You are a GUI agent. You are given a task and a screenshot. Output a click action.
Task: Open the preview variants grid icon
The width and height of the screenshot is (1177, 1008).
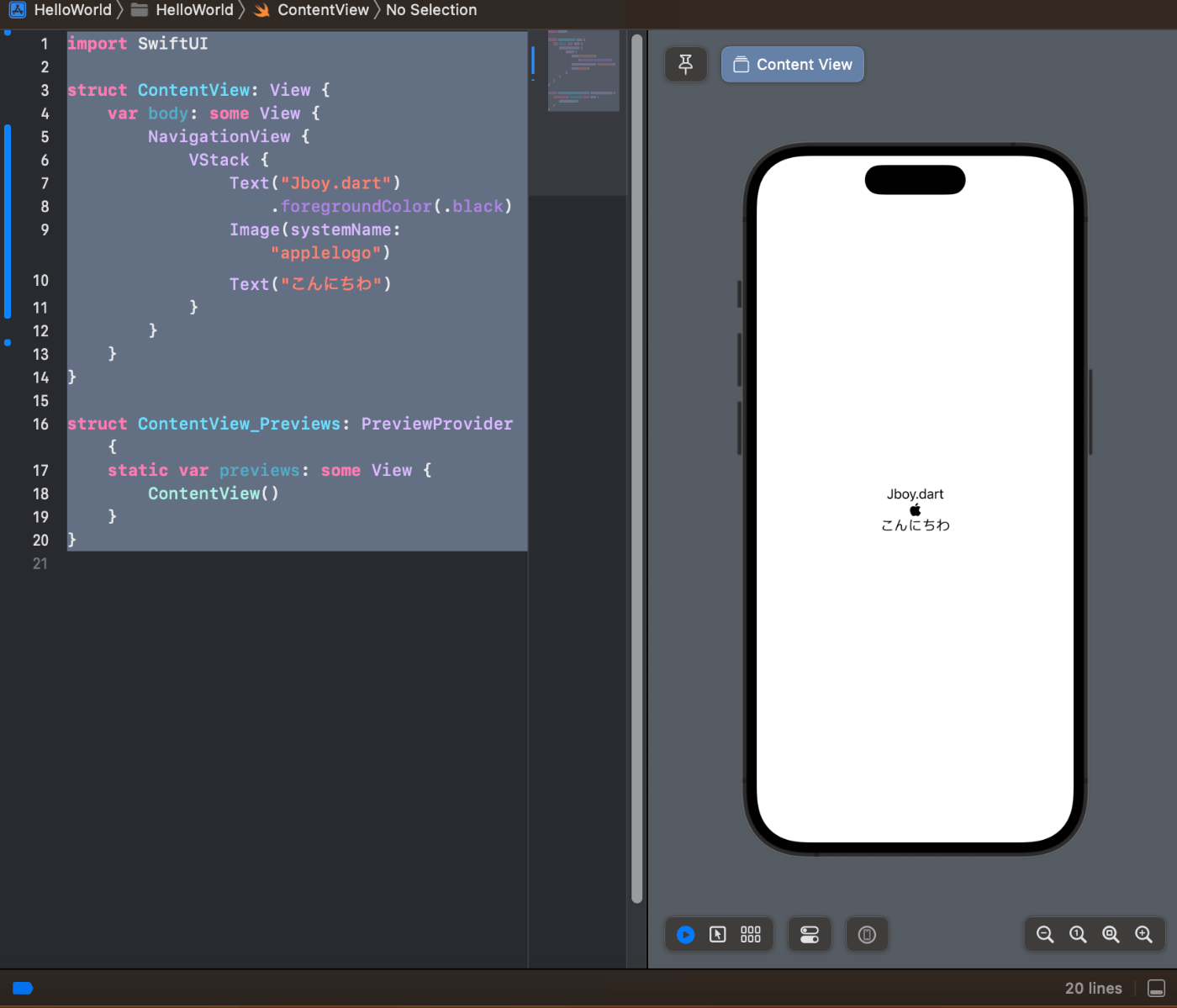coord(751,934)
